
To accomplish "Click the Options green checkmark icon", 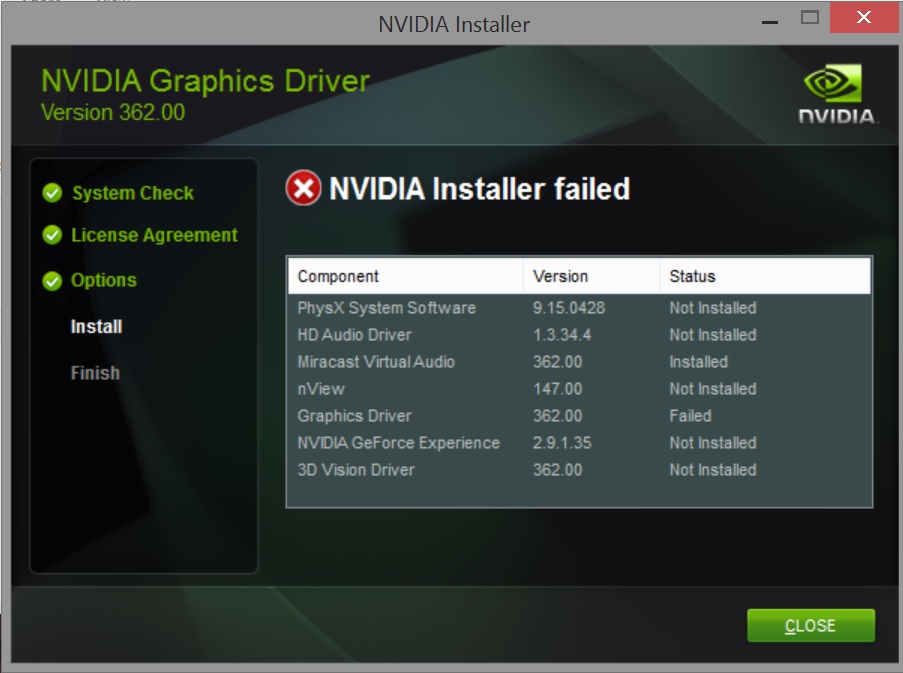I will (x=52, y=281).
